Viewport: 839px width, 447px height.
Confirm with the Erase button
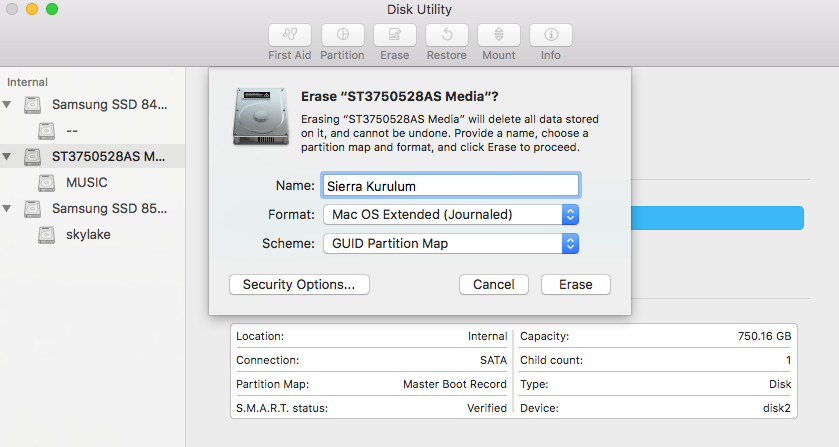[x=575, y=285]
